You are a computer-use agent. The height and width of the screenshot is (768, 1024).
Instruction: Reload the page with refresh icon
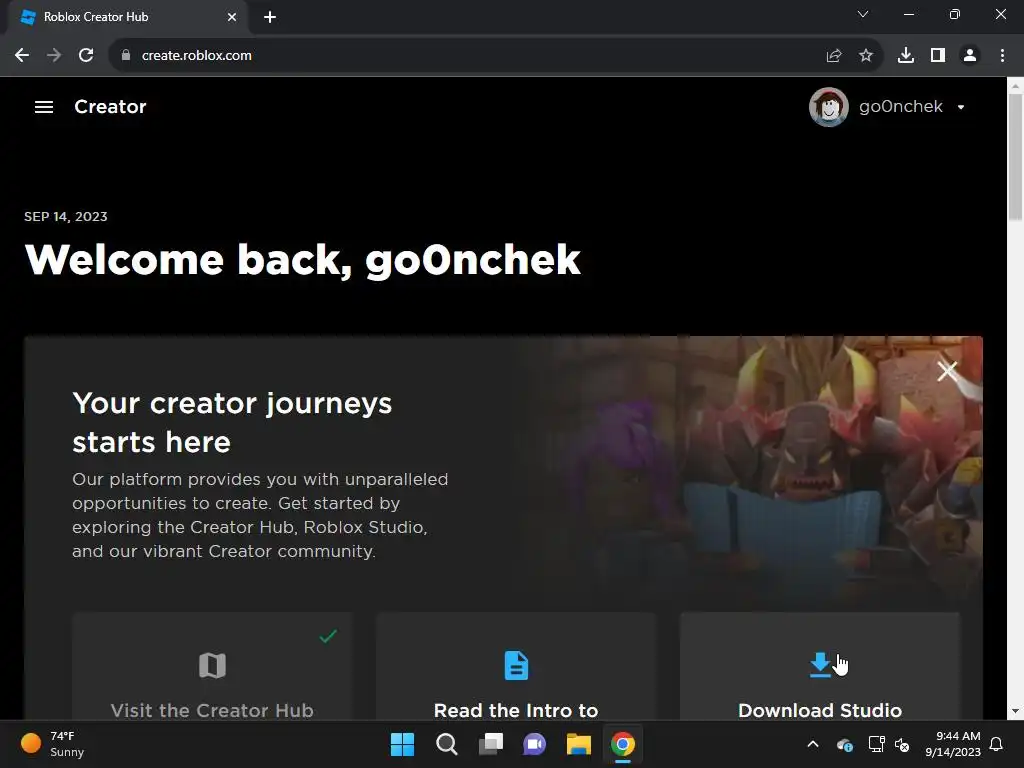click(x=86, y=56)
